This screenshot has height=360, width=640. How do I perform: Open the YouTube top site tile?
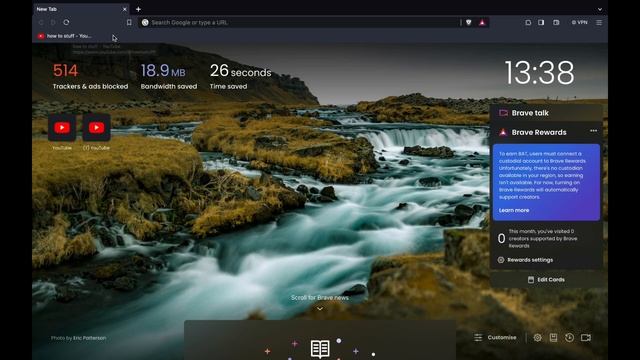click(x=62, y=132)
